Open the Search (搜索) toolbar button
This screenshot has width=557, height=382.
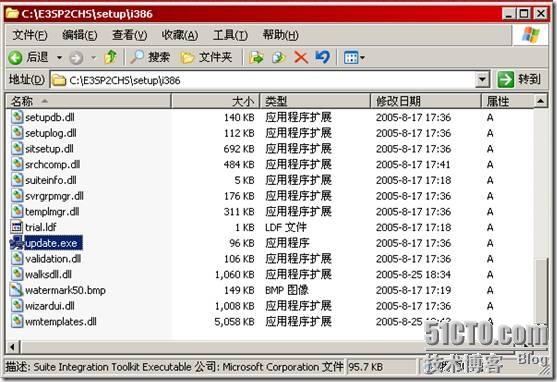point(150,57)
